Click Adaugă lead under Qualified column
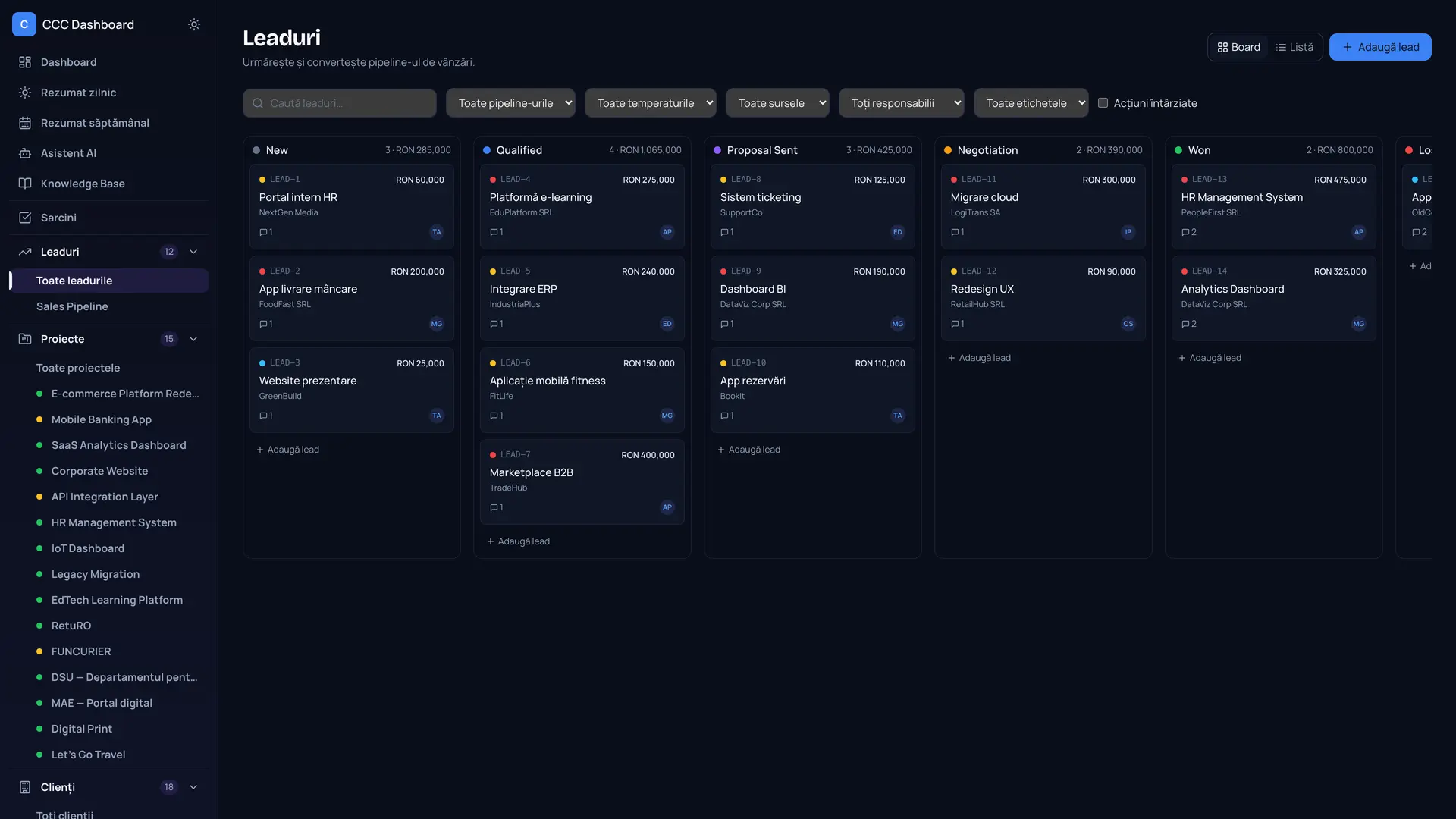The width and height of the screenshot is (1456, 819). coord(519,541)
